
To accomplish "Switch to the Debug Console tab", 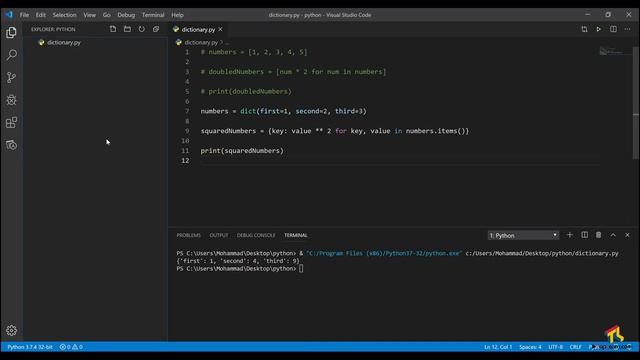I will pos(256,235).
